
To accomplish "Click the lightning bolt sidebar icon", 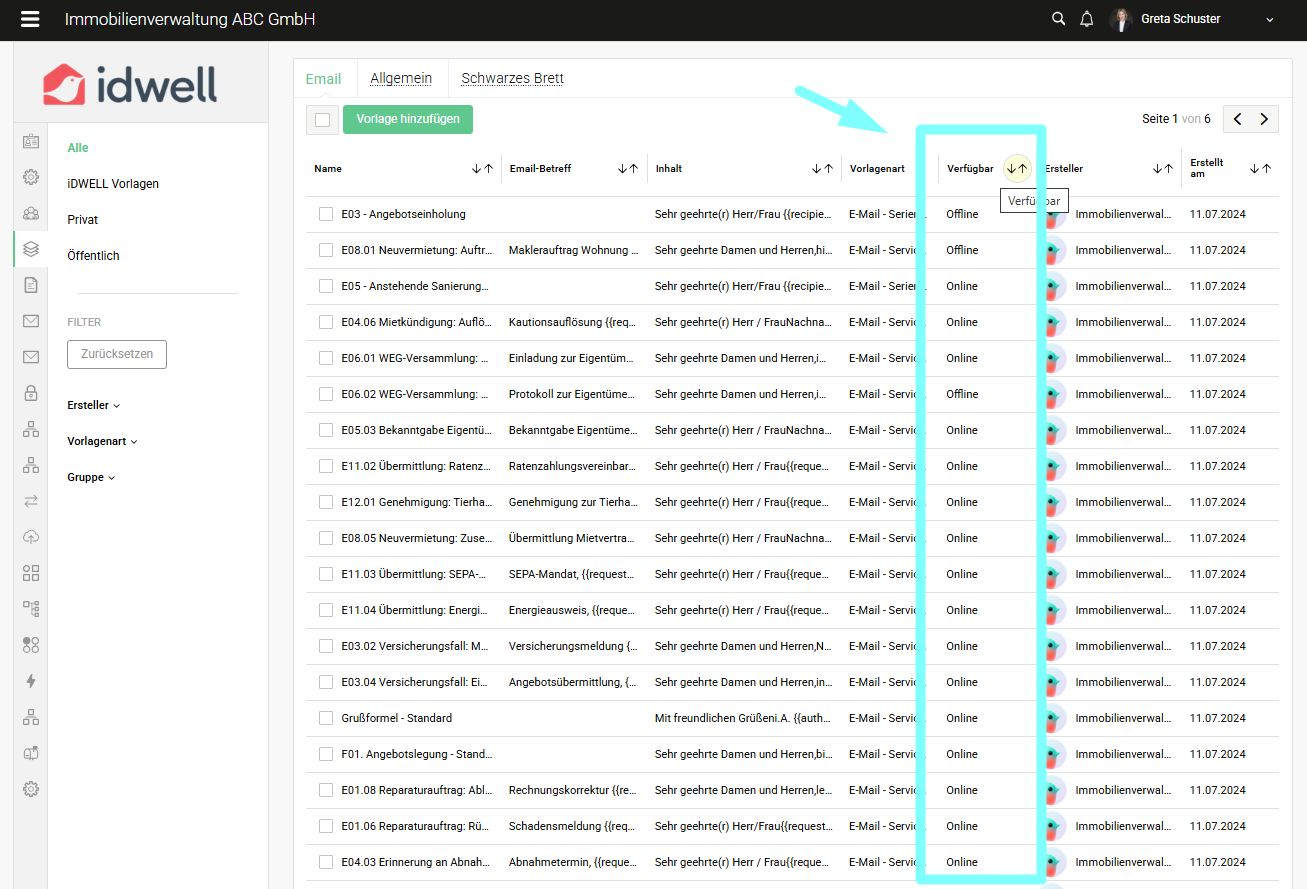I will pyautogui.click(x=31, y=681).
